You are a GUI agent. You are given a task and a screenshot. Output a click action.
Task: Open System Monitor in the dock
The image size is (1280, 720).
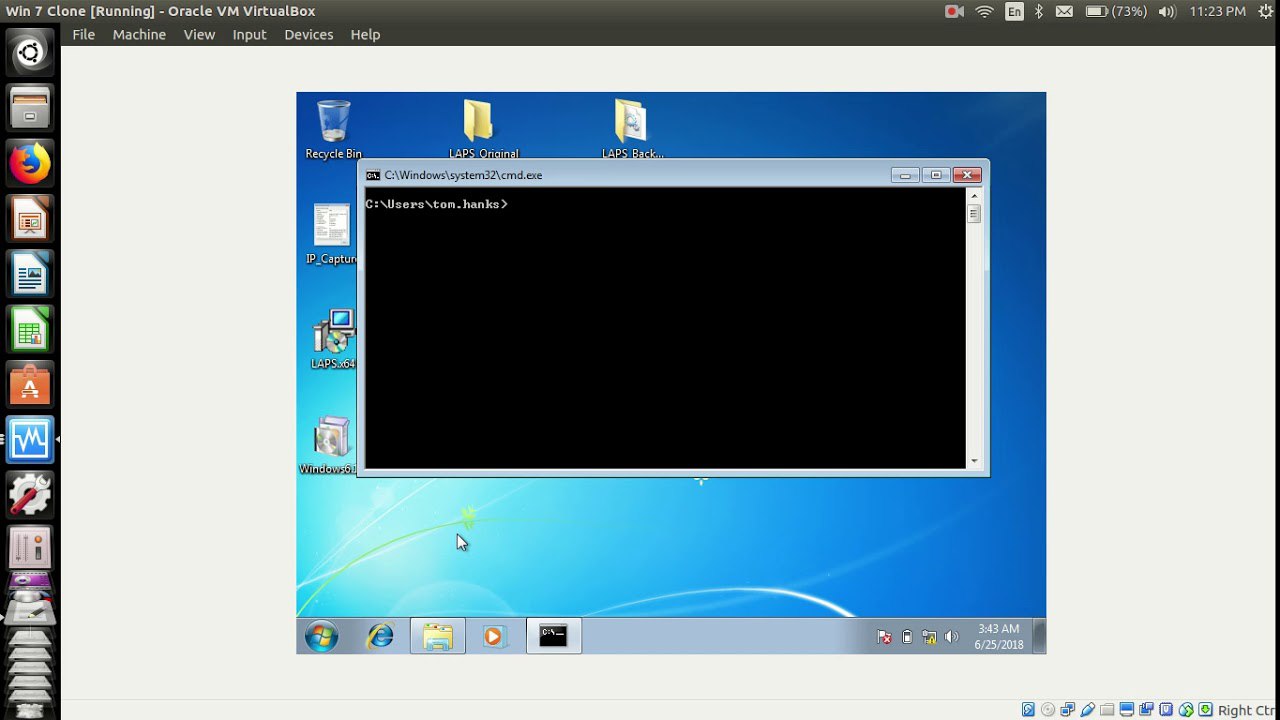(30, 439)
